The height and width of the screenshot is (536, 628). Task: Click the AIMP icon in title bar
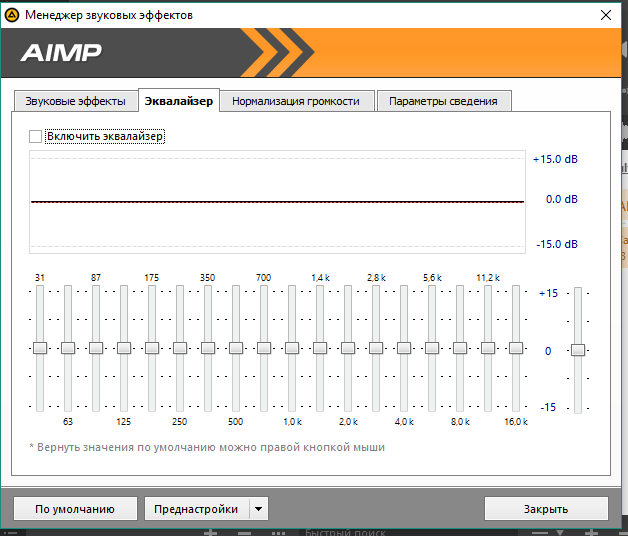(x=12, y=15)
